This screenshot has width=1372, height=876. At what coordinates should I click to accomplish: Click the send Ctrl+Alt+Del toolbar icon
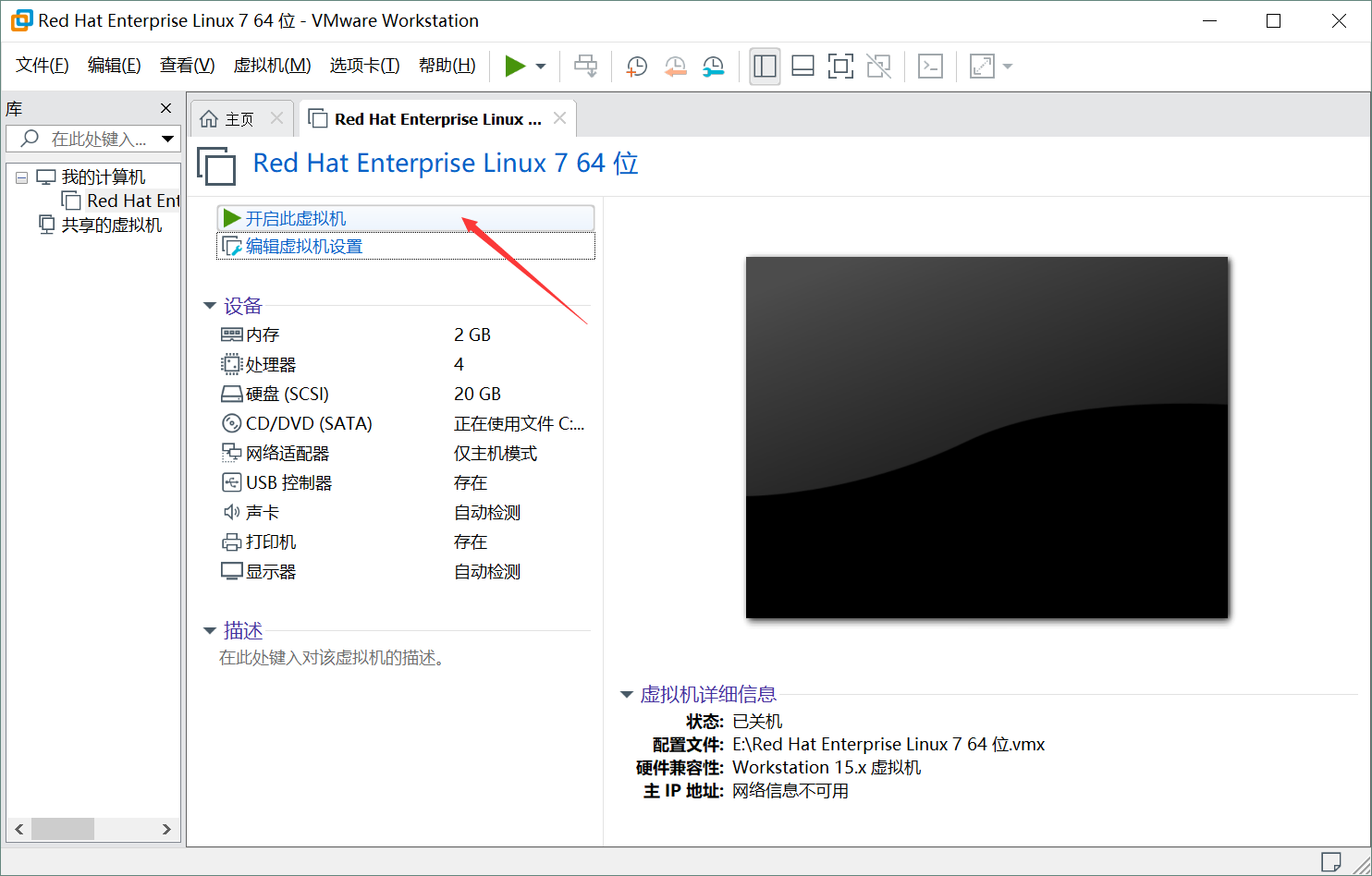(x=585, y=66)
